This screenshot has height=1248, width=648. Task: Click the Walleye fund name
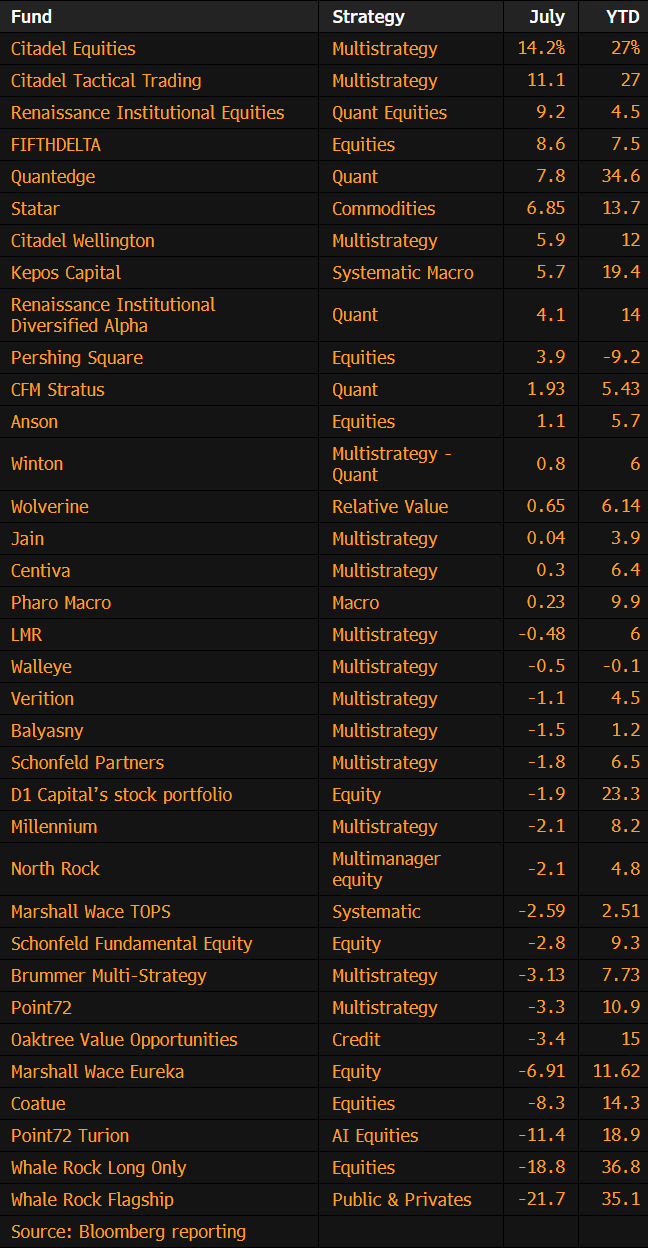pos(41,667)
